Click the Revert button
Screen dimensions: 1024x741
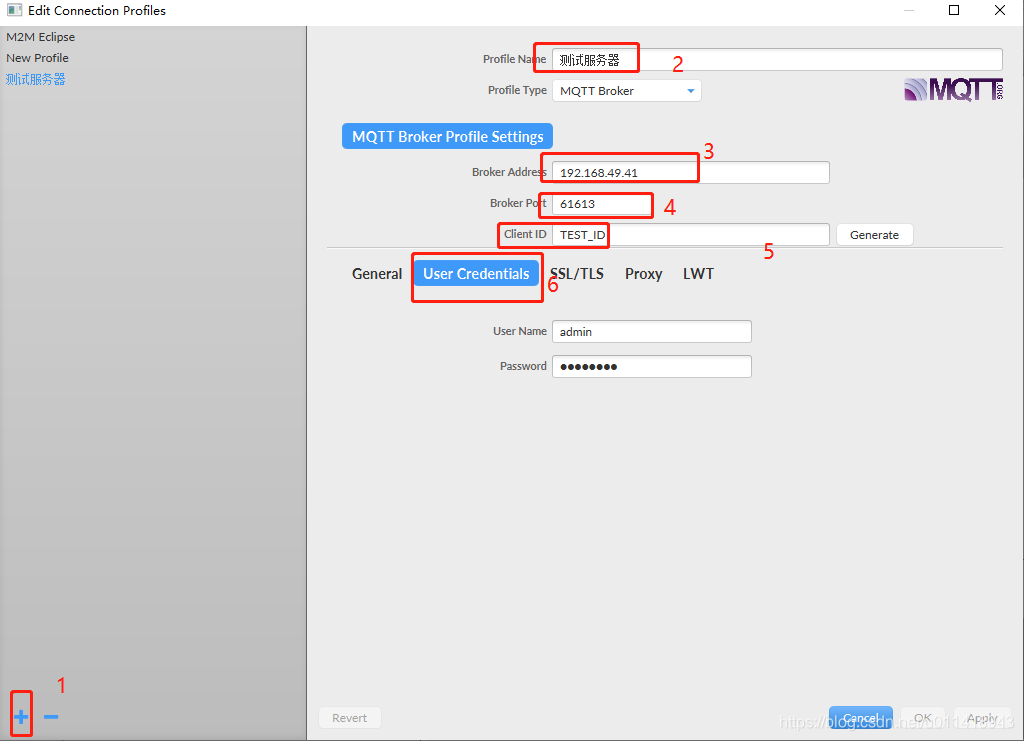click(349, 717)
